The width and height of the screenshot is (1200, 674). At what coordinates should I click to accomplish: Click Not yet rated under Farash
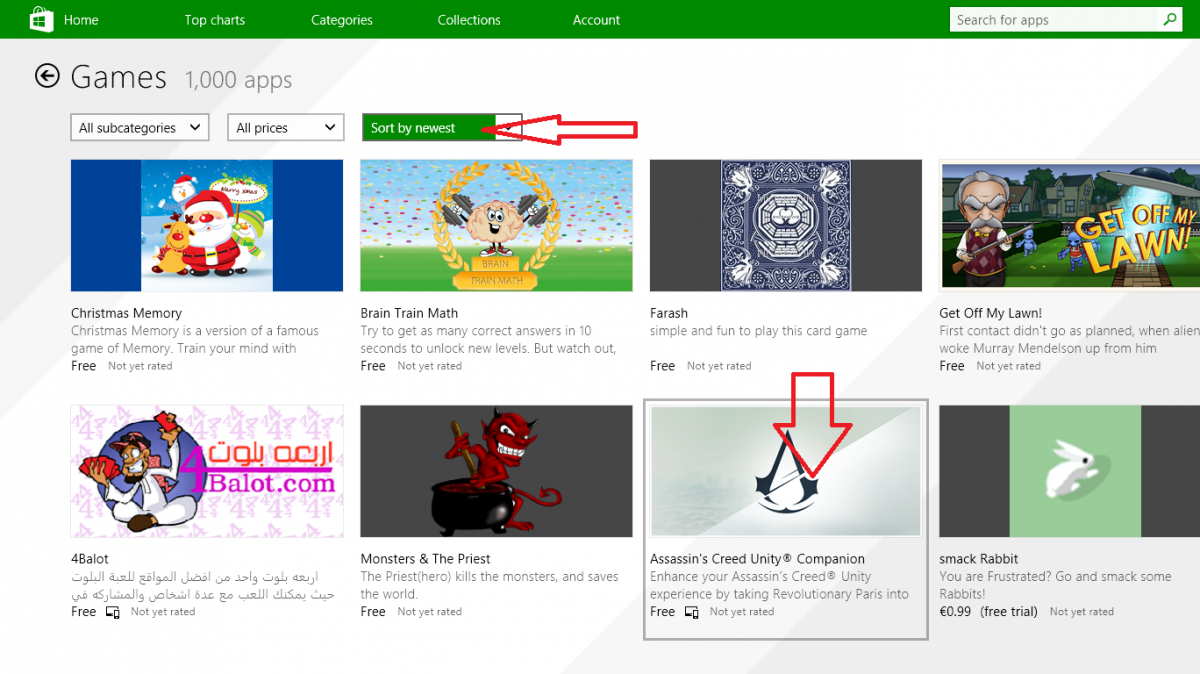719,366
